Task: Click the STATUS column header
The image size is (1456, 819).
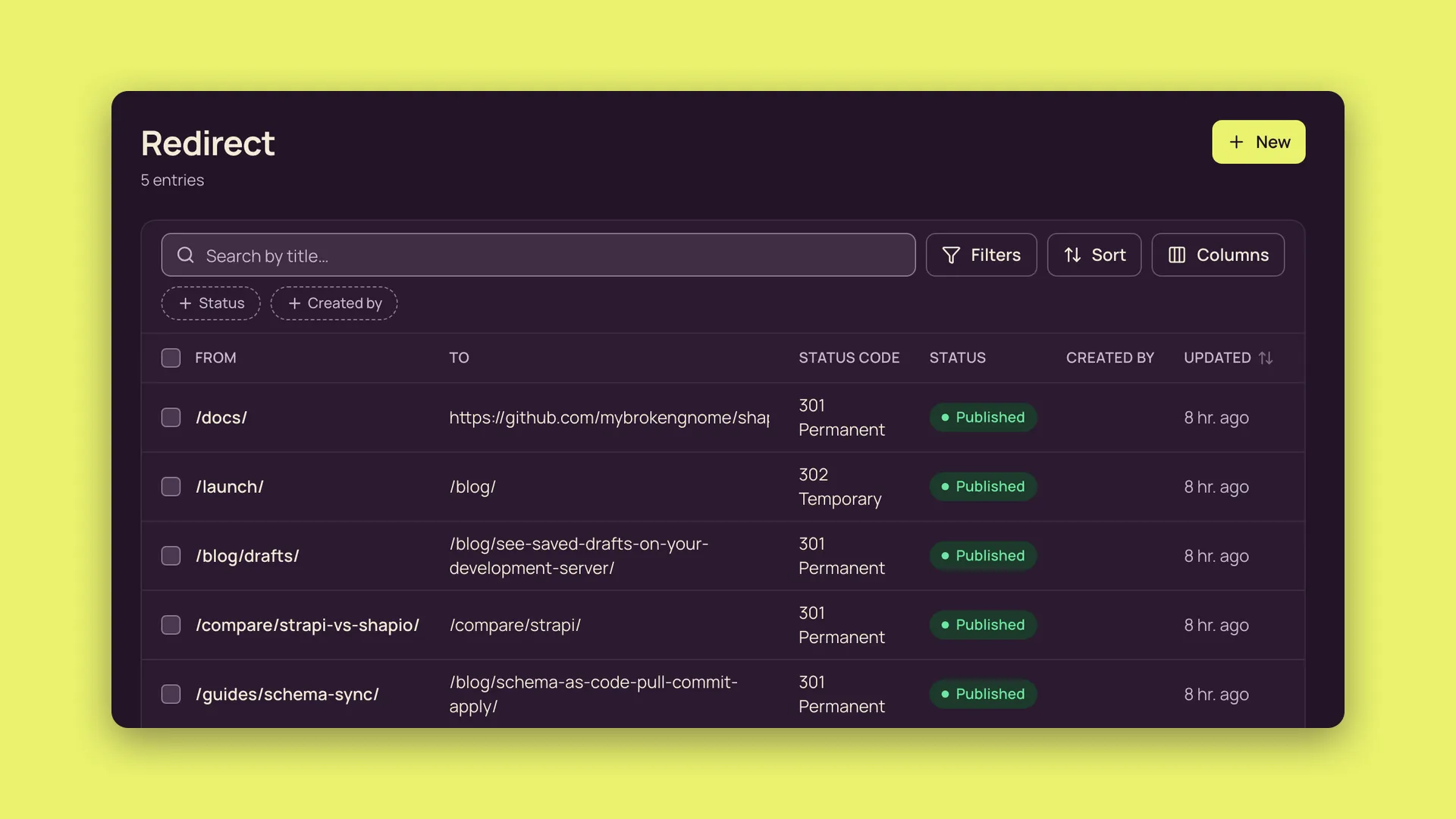Action: coord(957,358)
